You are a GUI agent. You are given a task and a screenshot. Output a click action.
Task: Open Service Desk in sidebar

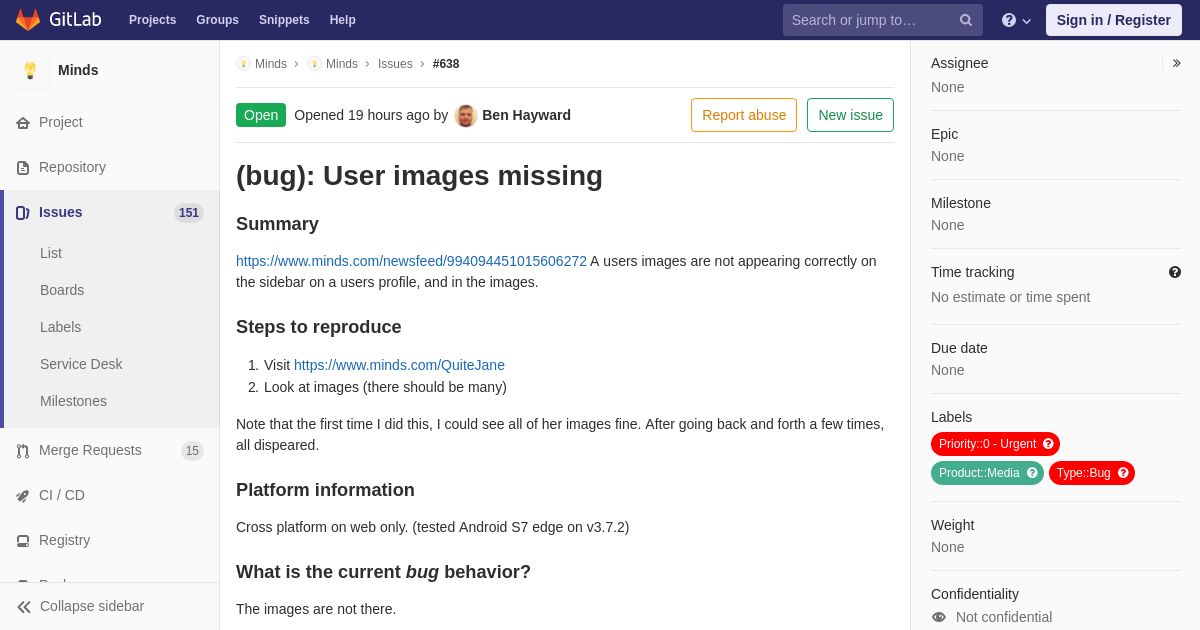pyautogui.click(x=81, y=364)
